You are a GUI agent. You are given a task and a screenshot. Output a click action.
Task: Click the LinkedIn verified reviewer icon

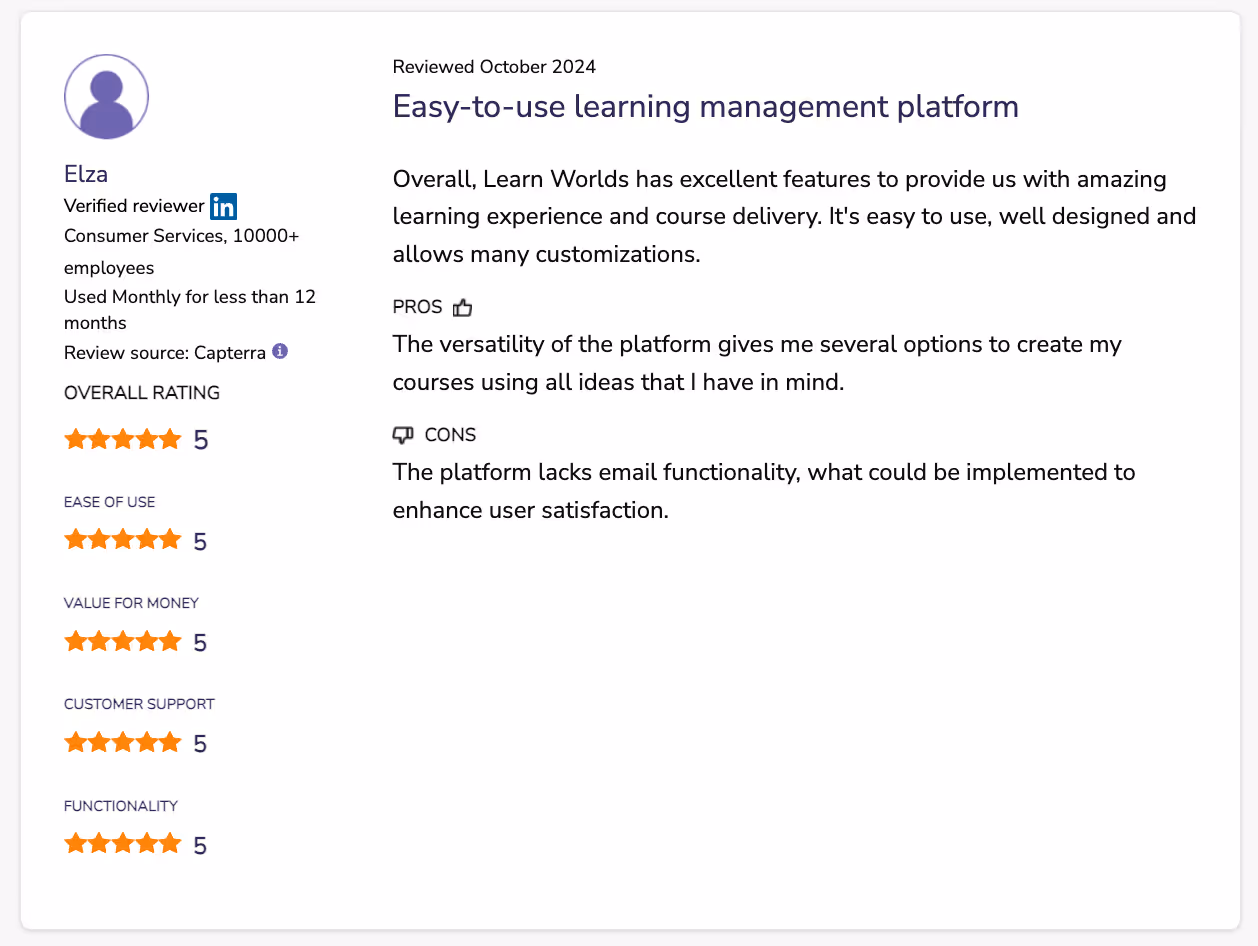coord(223,206)
